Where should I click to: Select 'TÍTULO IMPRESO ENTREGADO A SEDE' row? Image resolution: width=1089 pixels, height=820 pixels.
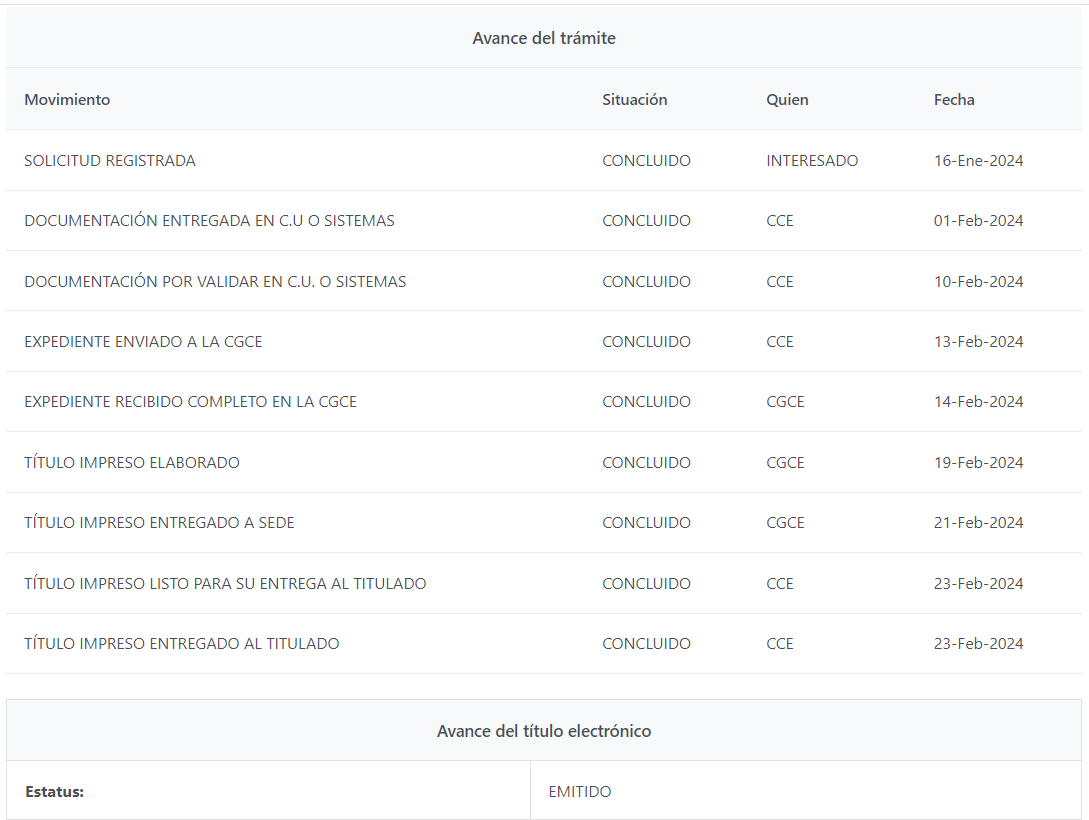pos(159,523)
